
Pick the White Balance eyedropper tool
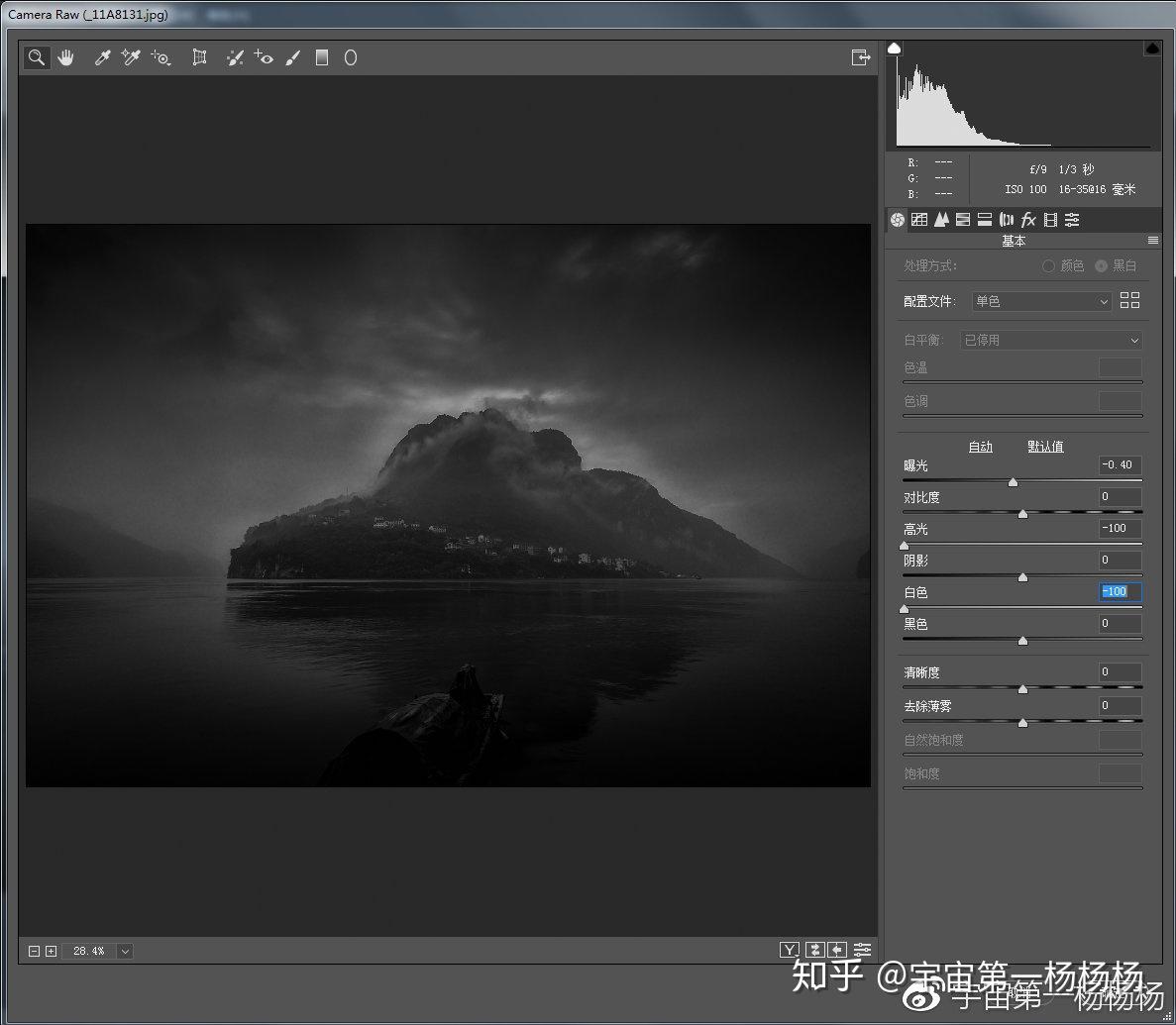click(103, 57)
